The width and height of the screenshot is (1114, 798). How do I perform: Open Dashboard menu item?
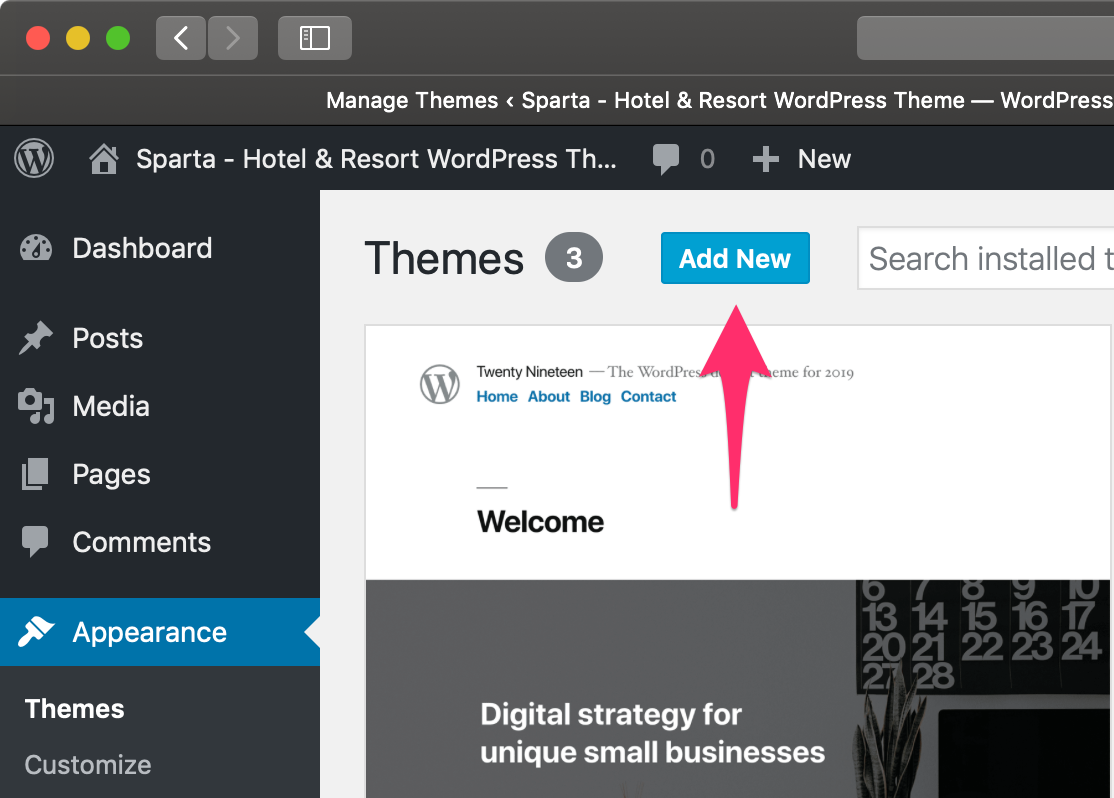coord(160,248)
